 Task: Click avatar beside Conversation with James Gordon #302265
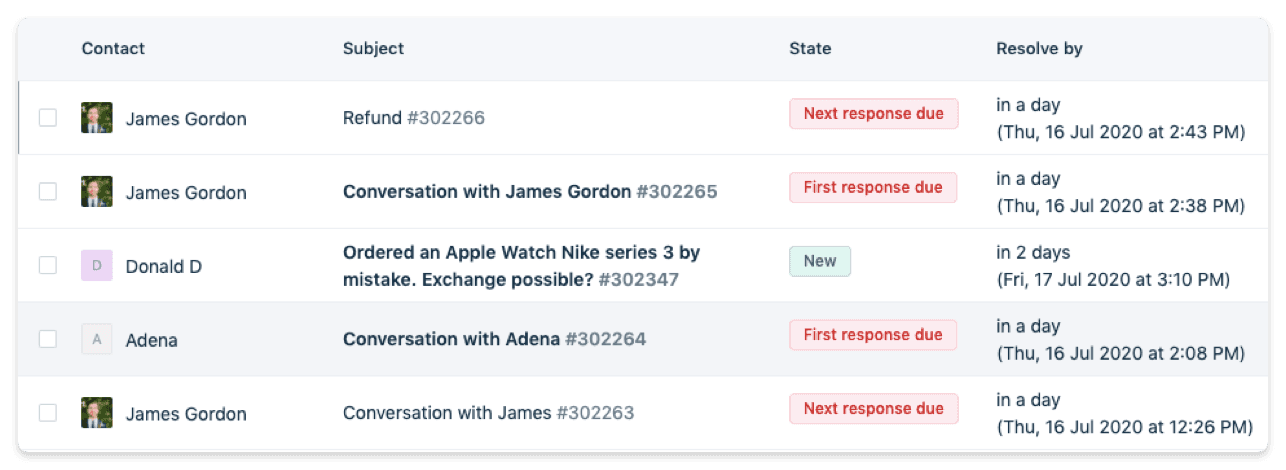point(96,192)
